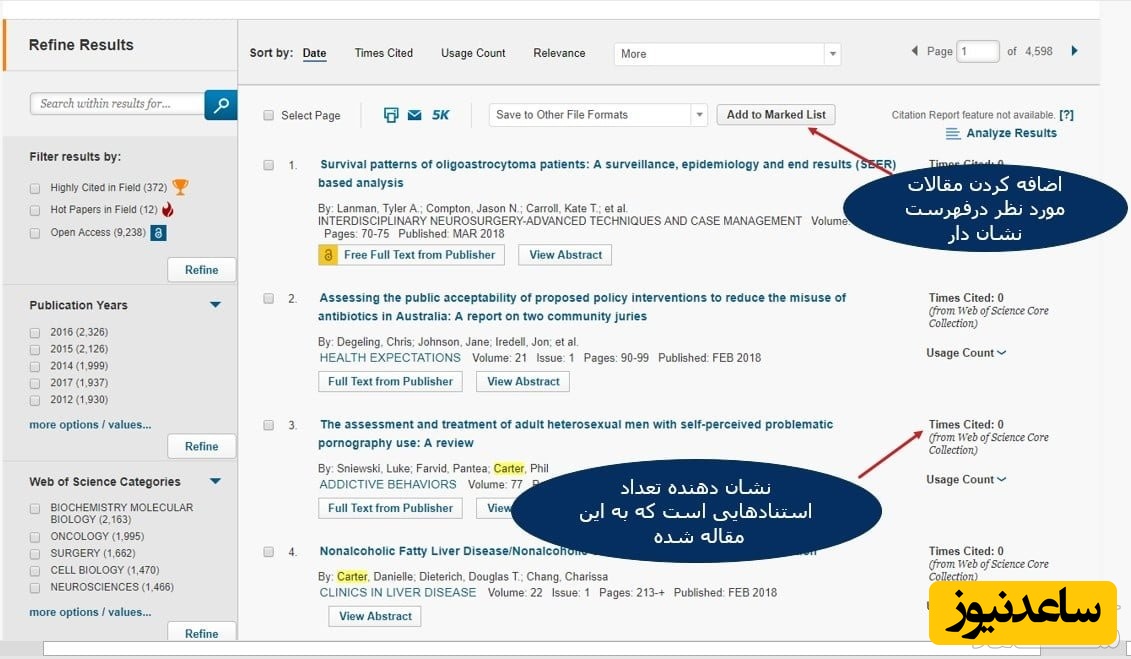Click Add to Marked List button
Viewport: 1131px width, 659px height.
point(776,115)
